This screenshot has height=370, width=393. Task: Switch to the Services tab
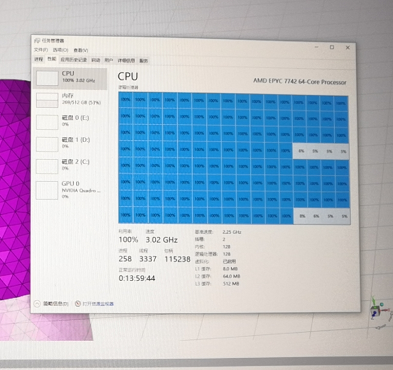[143, 61]
